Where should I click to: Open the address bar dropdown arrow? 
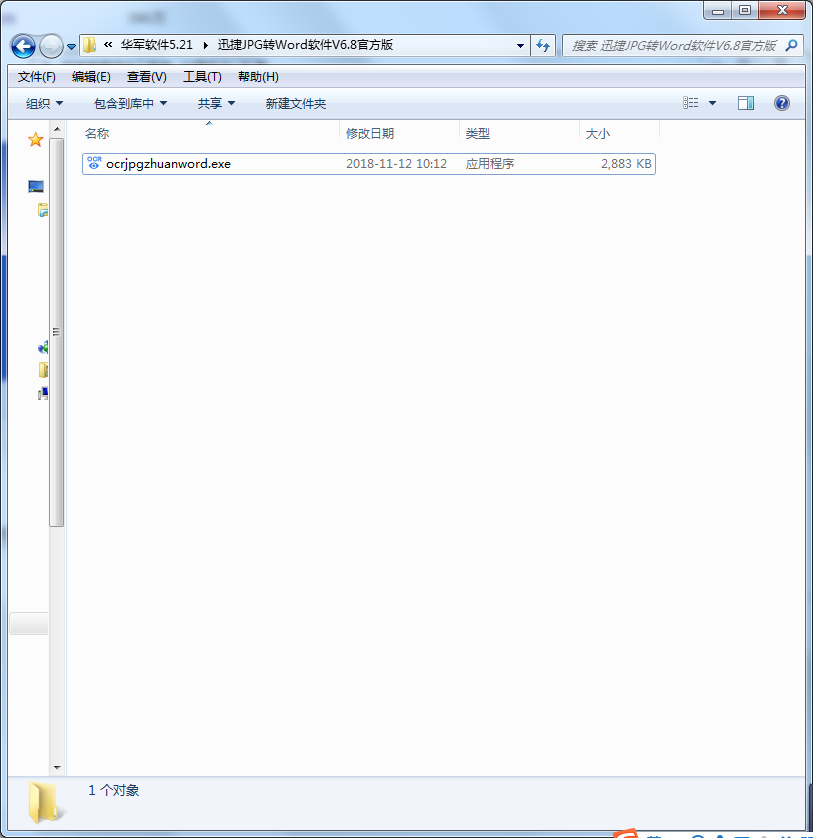click(519, 46)
